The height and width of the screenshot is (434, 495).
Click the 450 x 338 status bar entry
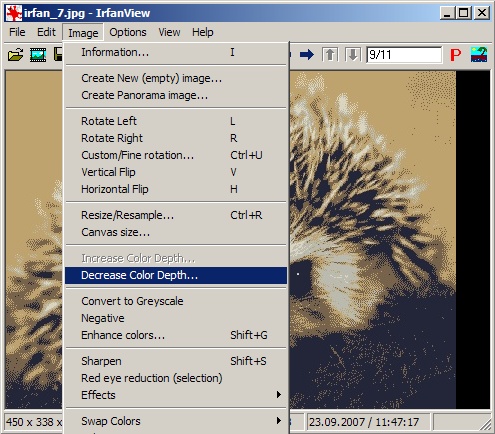[33, 422]
